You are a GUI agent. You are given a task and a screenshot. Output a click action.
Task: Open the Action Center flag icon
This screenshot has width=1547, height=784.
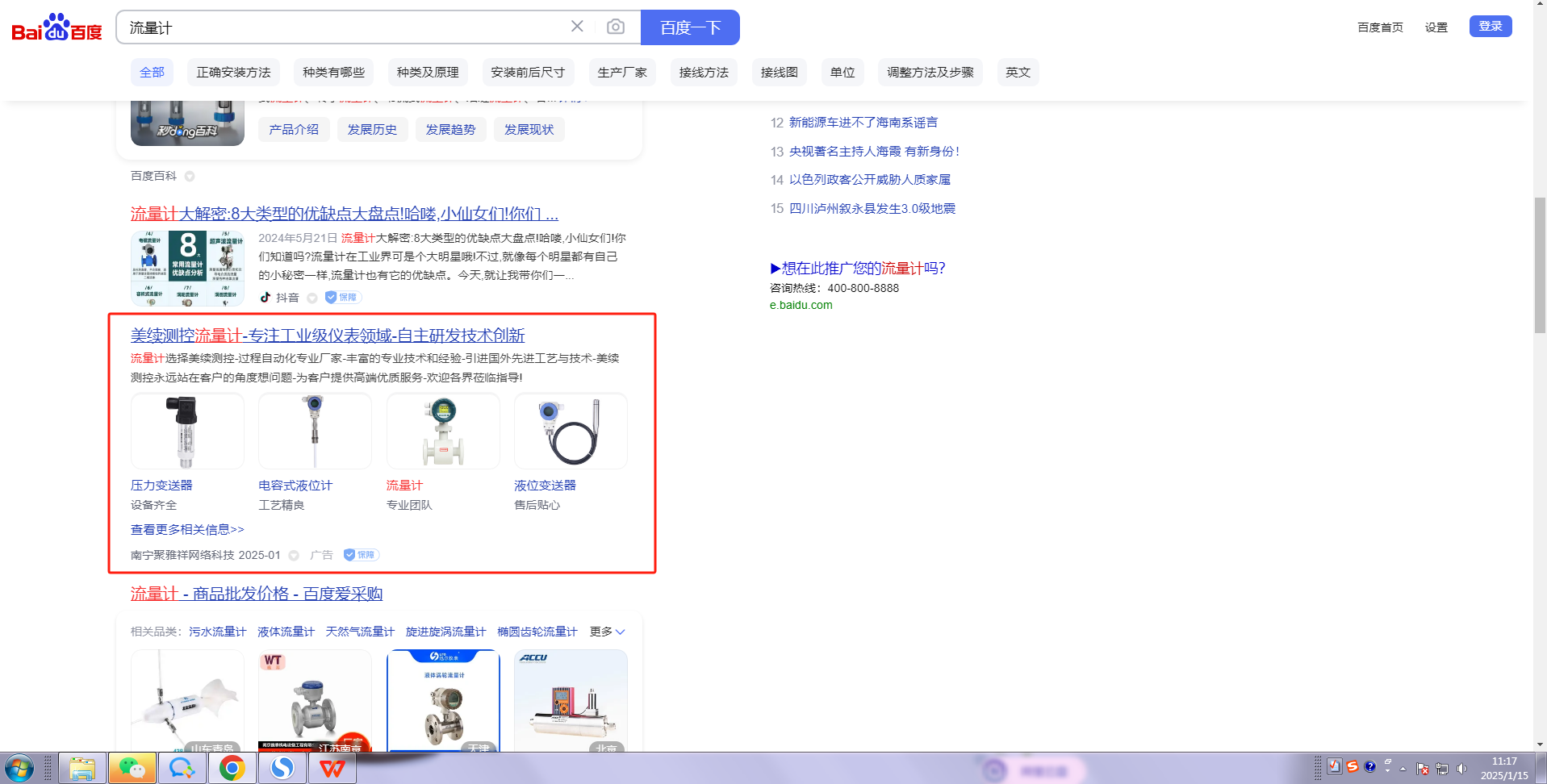click(1423, 769)
